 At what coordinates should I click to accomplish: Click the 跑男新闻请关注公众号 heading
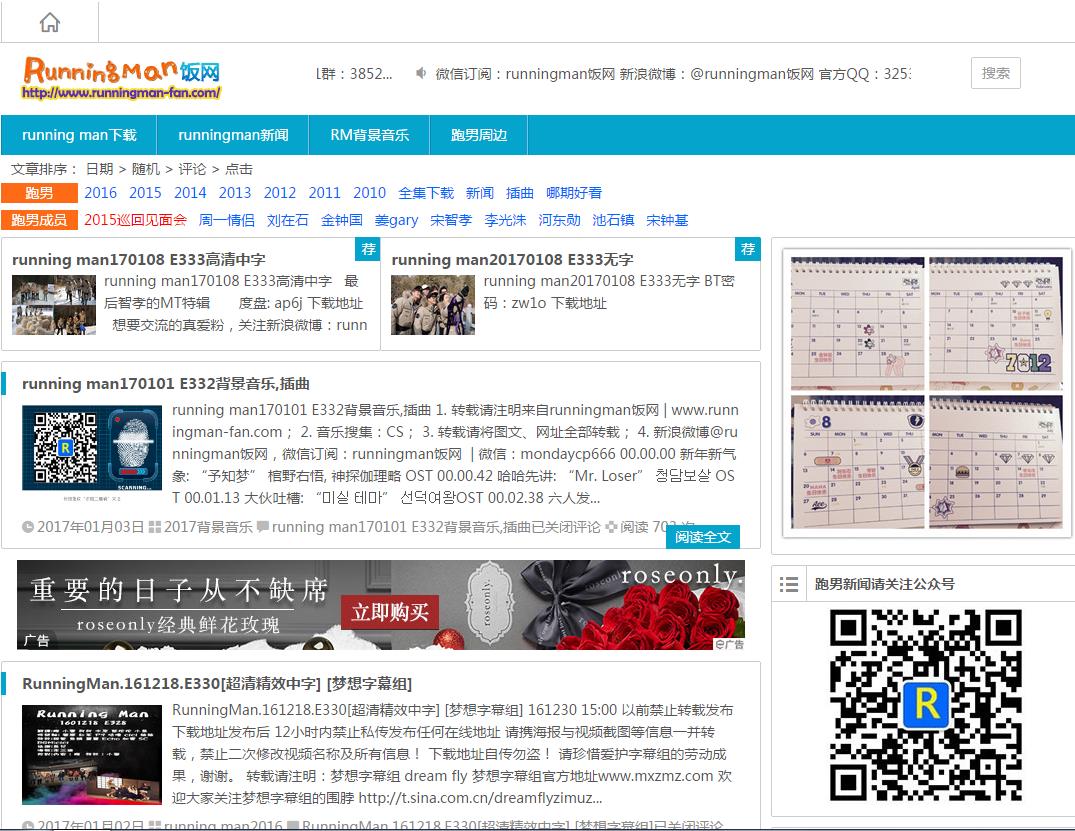coord(884,584)
